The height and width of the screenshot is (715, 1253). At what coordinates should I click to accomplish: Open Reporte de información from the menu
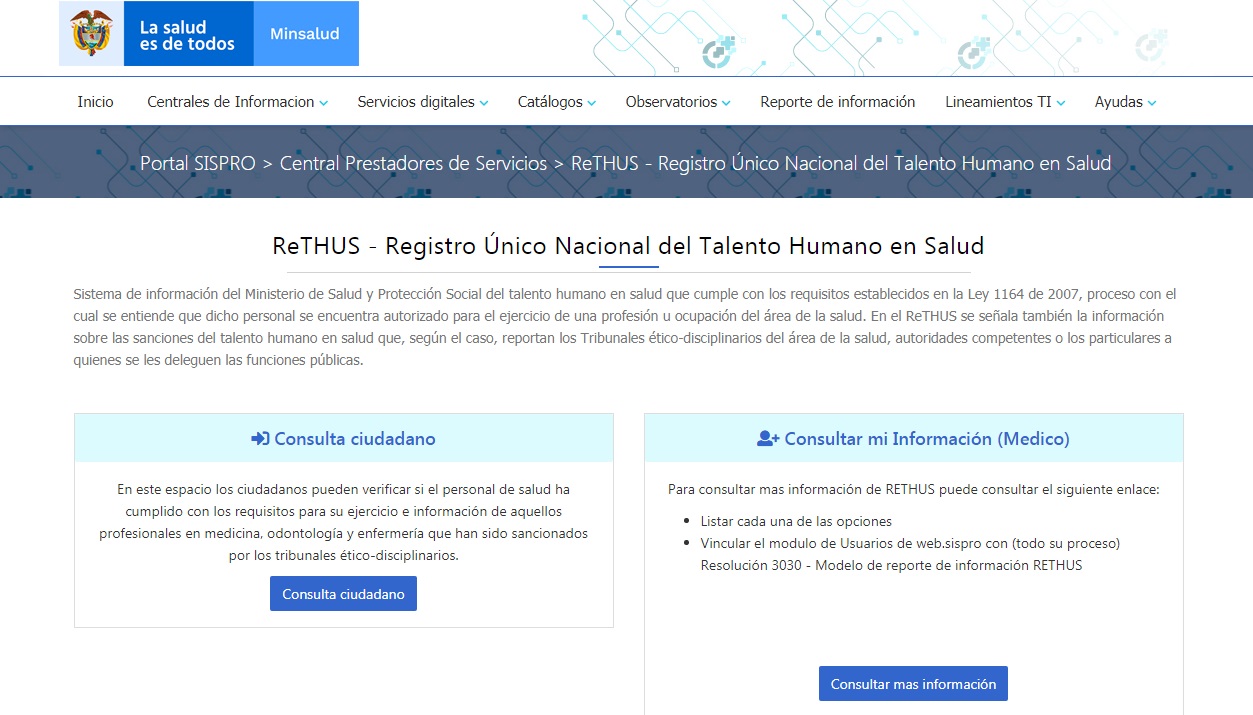pyautogui.click(x=837, y=101)
